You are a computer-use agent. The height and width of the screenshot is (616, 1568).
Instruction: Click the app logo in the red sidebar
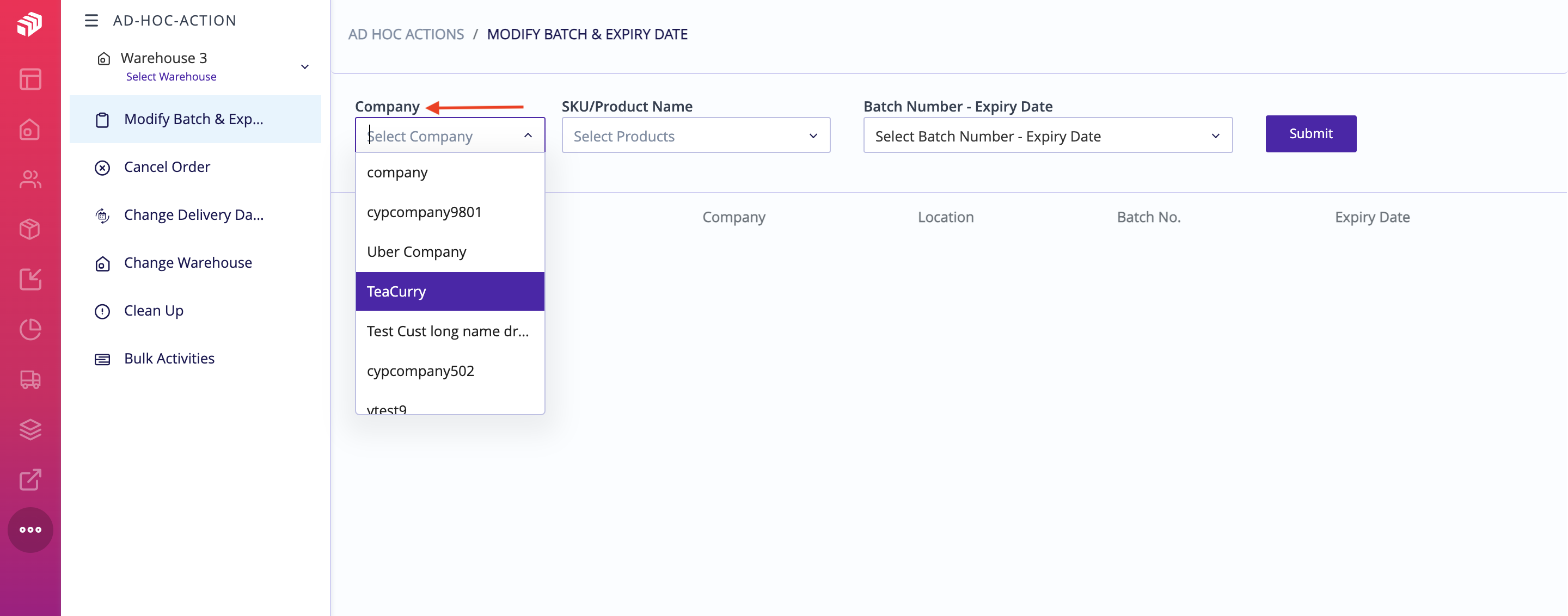[30, 24]
